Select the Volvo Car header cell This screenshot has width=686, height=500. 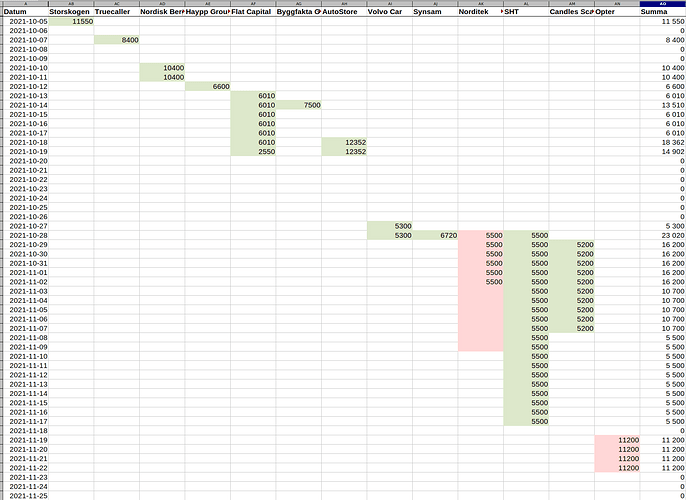tap(389, 12)
